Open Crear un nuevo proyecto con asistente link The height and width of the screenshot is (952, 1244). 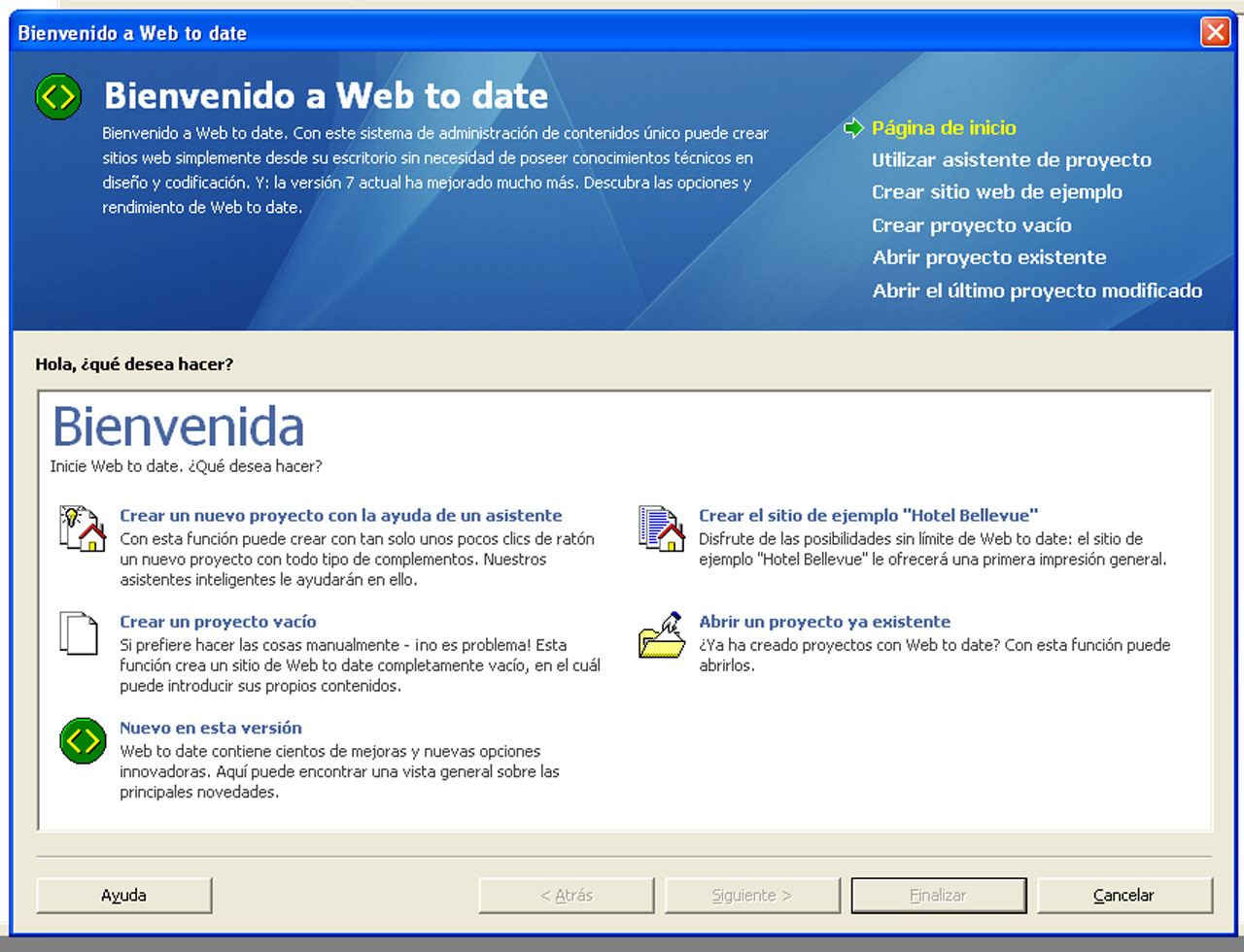[340, 515]
